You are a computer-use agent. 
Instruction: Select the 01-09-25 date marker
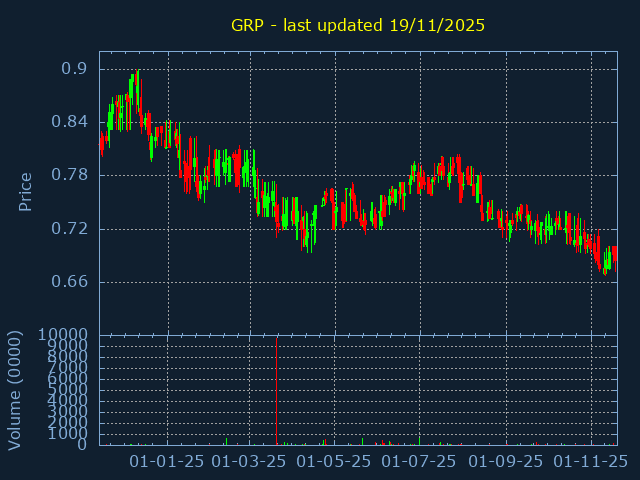[x=506, y=462]
